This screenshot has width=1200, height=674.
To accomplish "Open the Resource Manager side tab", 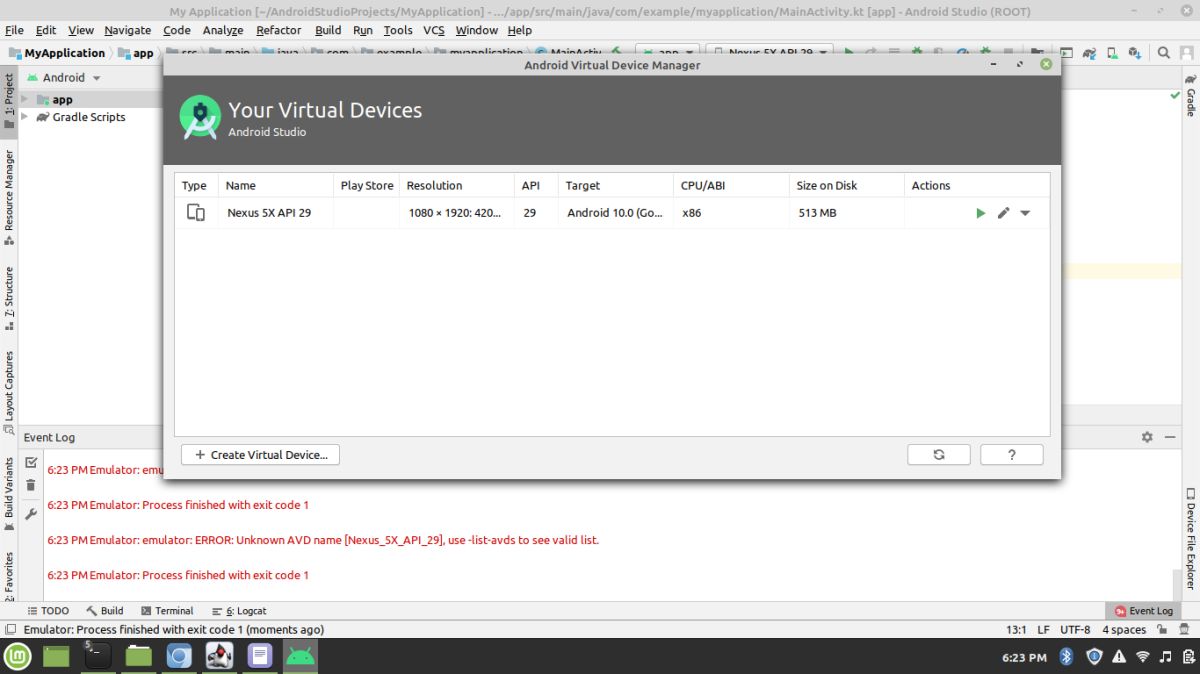I will pyautogui.click(x=9, y=198).
